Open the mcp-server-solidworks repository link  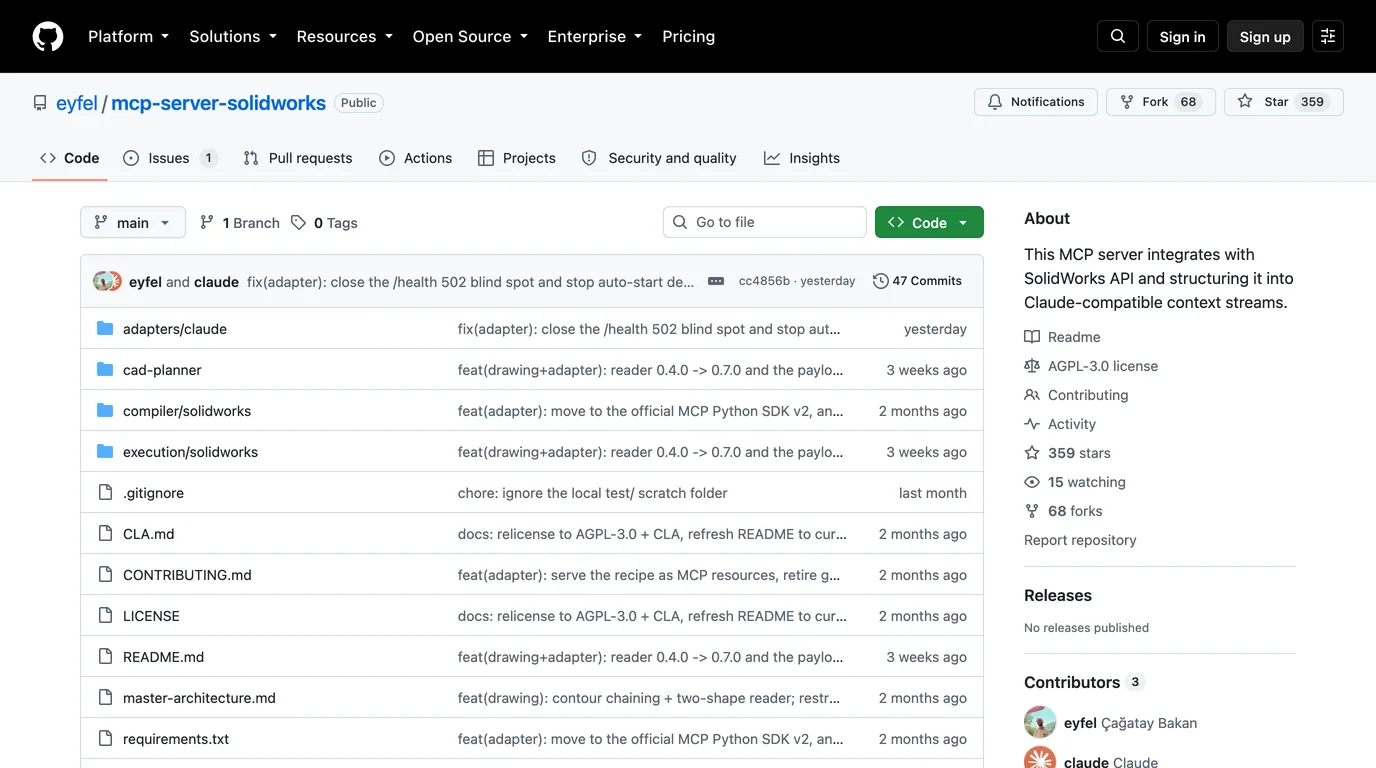point(218,103)
